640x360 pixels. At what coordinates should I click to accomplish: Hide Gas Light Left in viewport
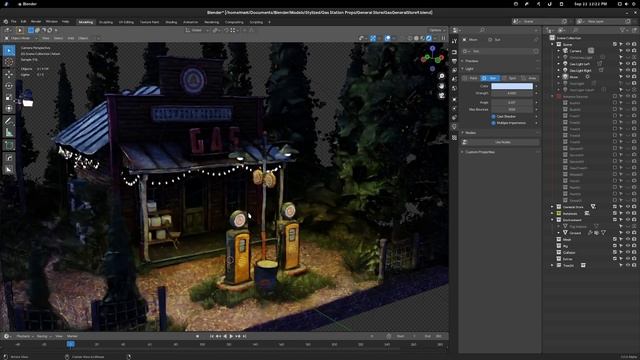coord(628,64)
